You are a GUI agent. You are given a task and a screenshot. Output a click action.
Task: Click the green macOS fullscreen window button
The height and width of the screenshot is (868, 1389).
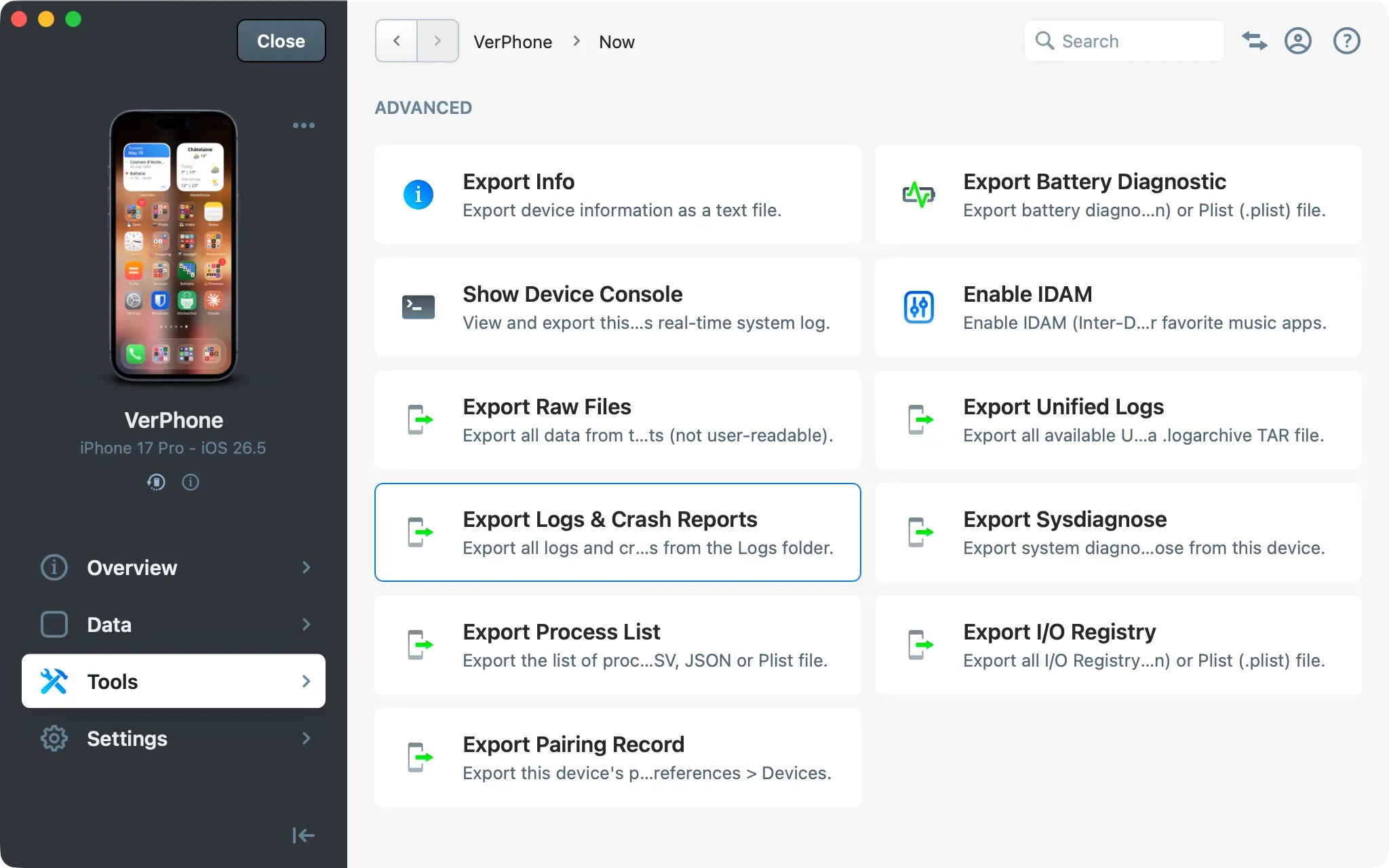(73, 19)
